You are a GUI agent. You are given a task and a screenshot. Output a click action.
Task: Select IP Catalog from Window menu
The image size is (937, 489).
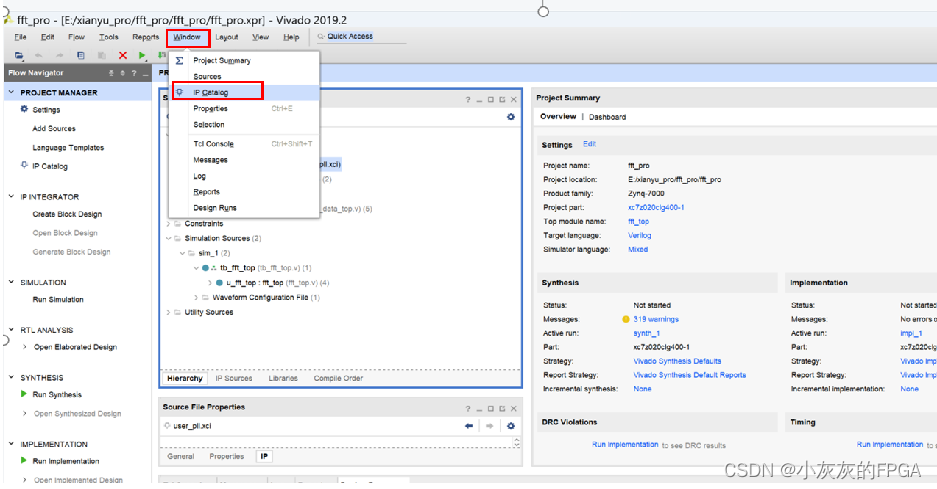tap(244, 92)
